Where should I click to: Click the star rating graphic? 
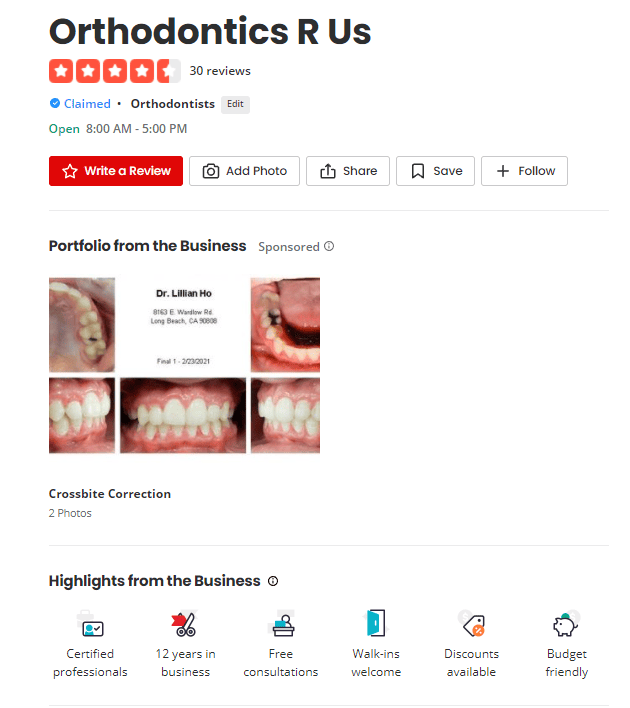[115, 71]
